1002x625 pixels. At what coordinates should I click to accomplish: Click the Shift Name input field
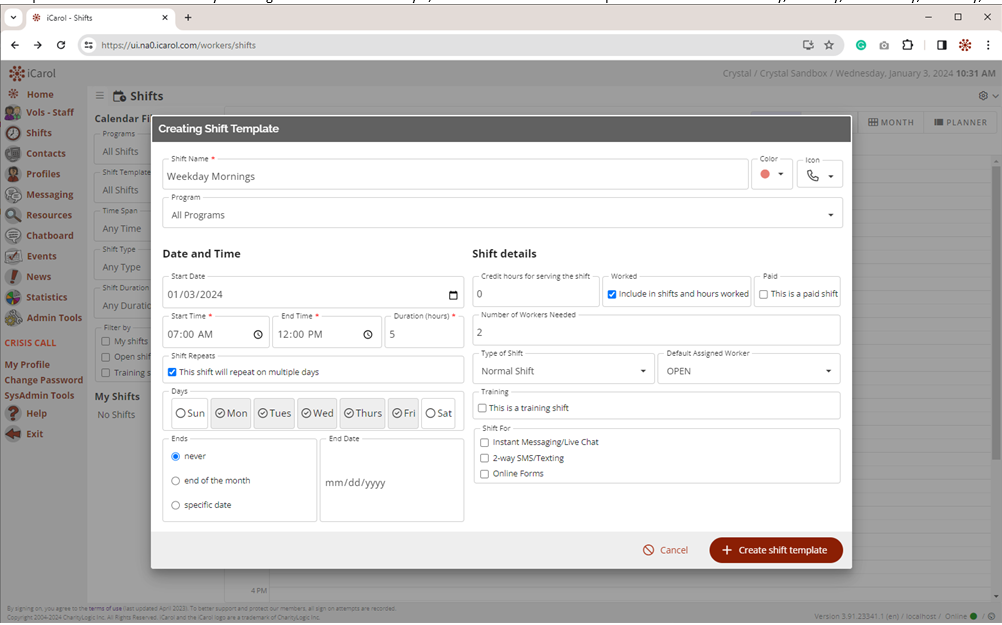[x=455, y=177]
